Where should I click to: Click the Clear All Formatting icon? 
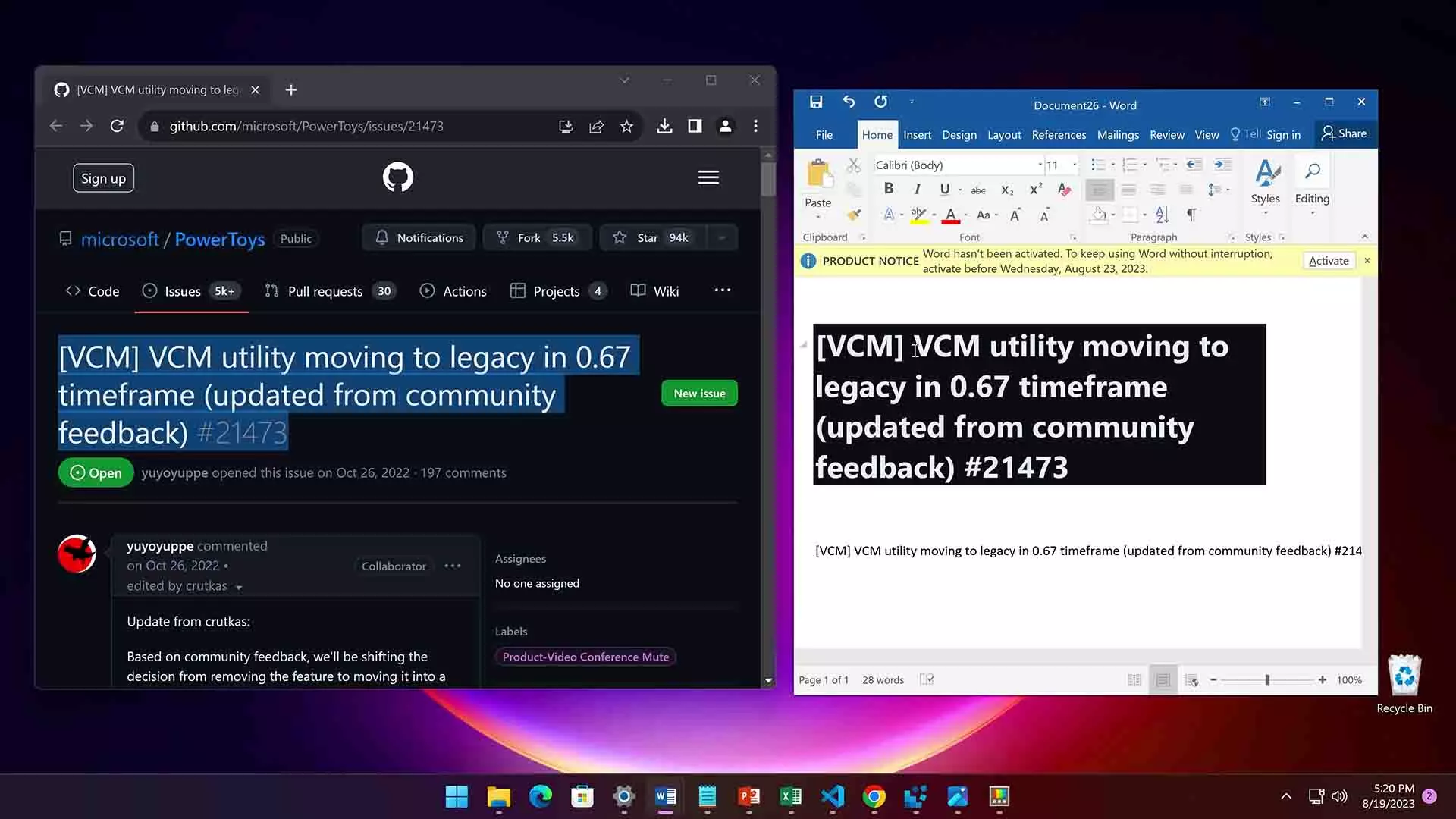1065,190
